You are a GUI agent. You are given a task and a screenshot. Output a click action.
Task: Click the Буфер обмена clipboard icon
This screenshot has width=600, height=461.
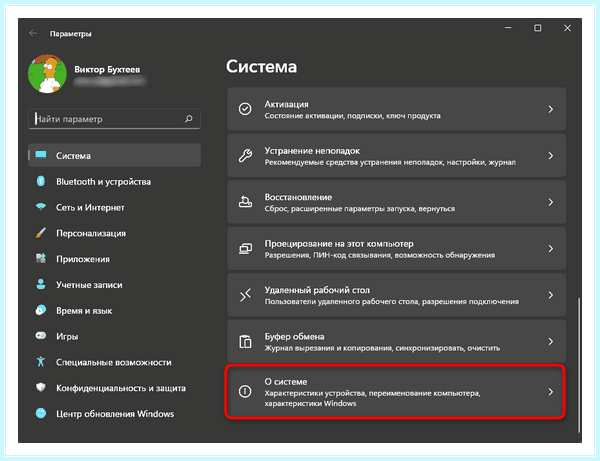pyautogui.click(x=245, y=341)
